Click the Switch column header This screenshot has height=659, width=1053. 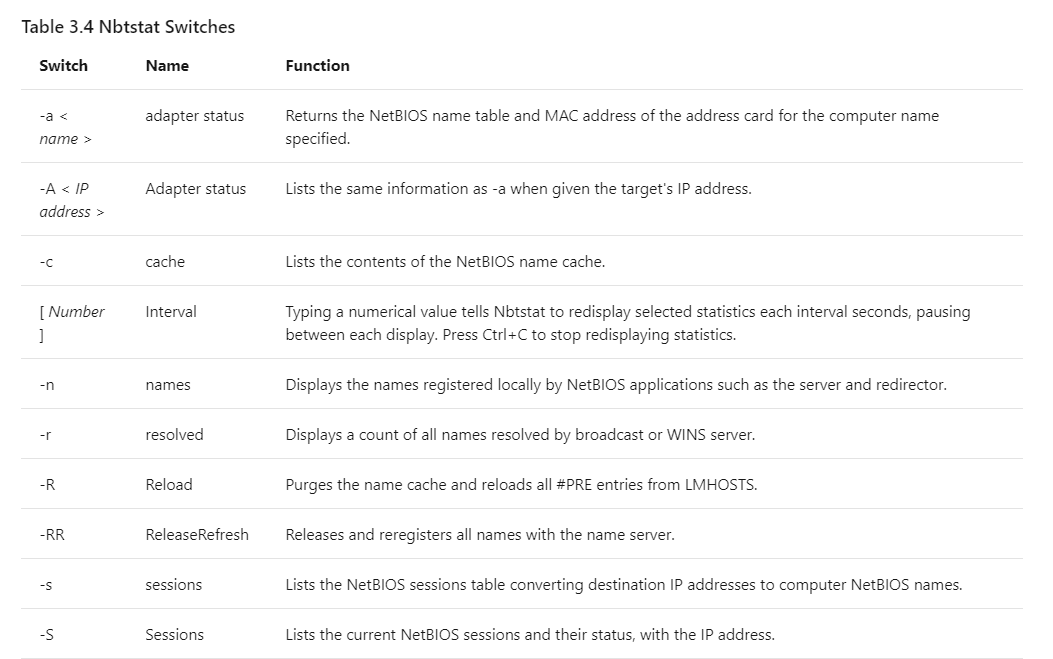pyautogui.click(x=63, y=66)
